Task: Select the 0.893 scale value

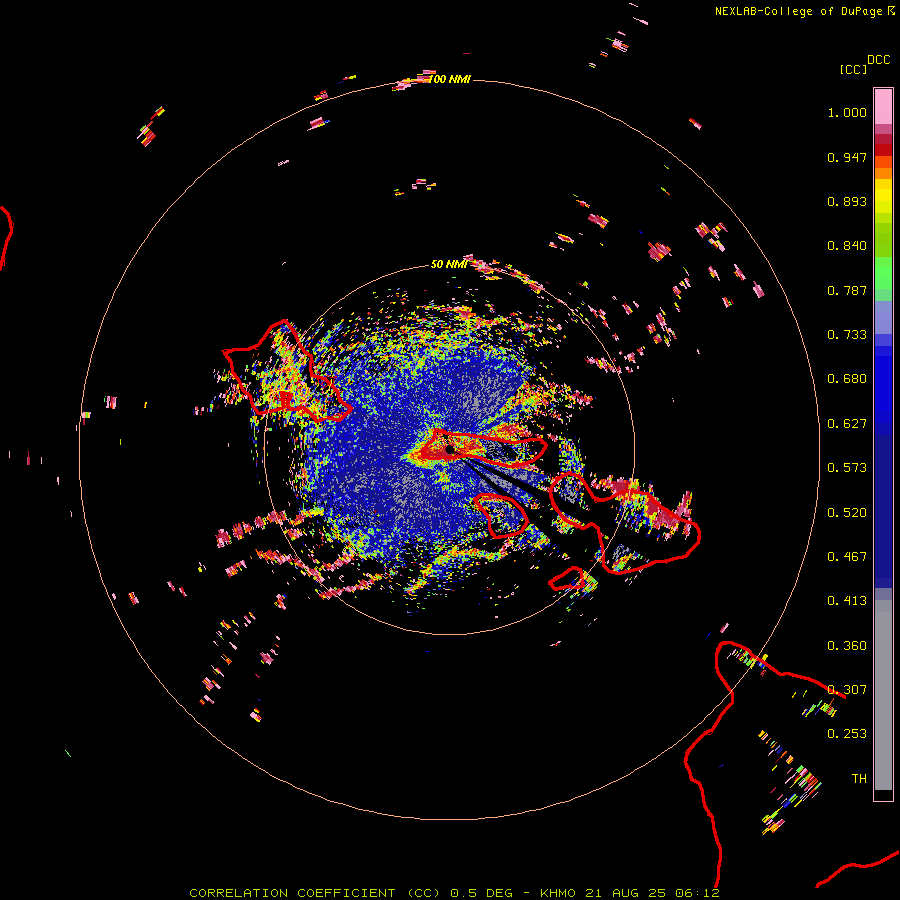Action: point(847,201)
